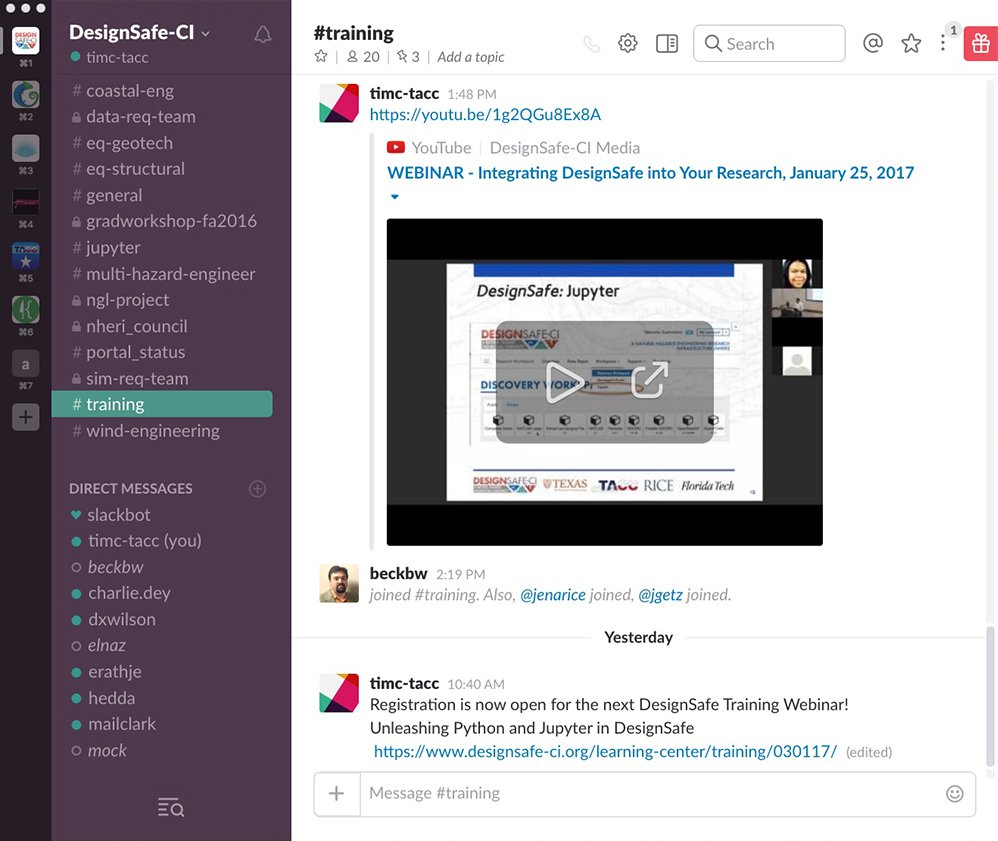
Task: Open the #jupyter channel
Action: click(113, 248)
